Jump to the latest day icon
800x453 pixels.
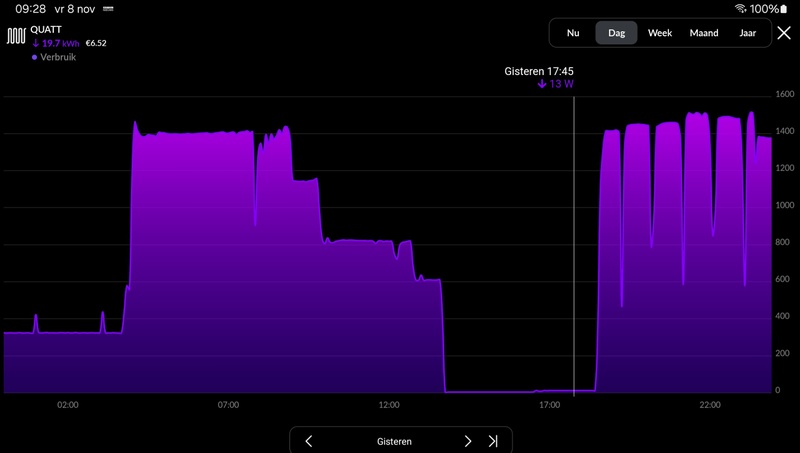pyautogui.click(x=493, y=441)
